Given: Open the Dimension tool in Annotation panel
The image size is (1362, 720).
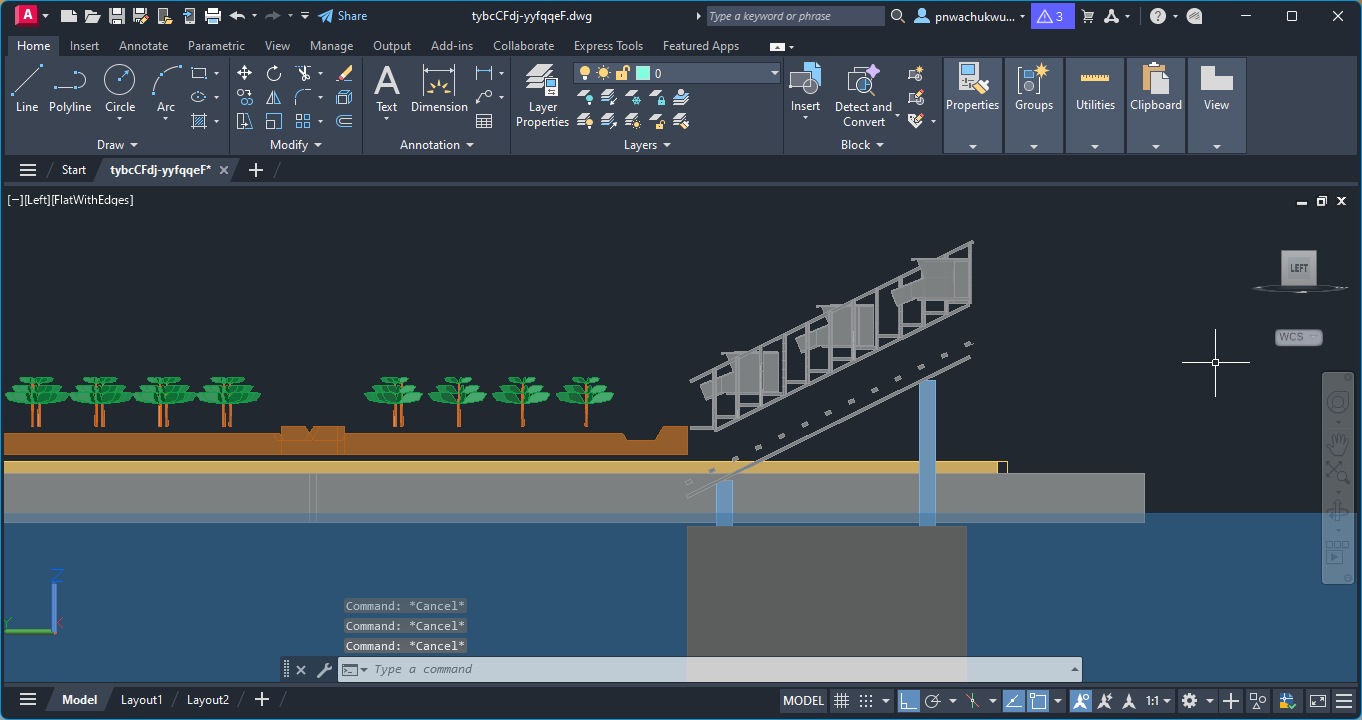Looking at the screenshot, I should pos(438,90).
